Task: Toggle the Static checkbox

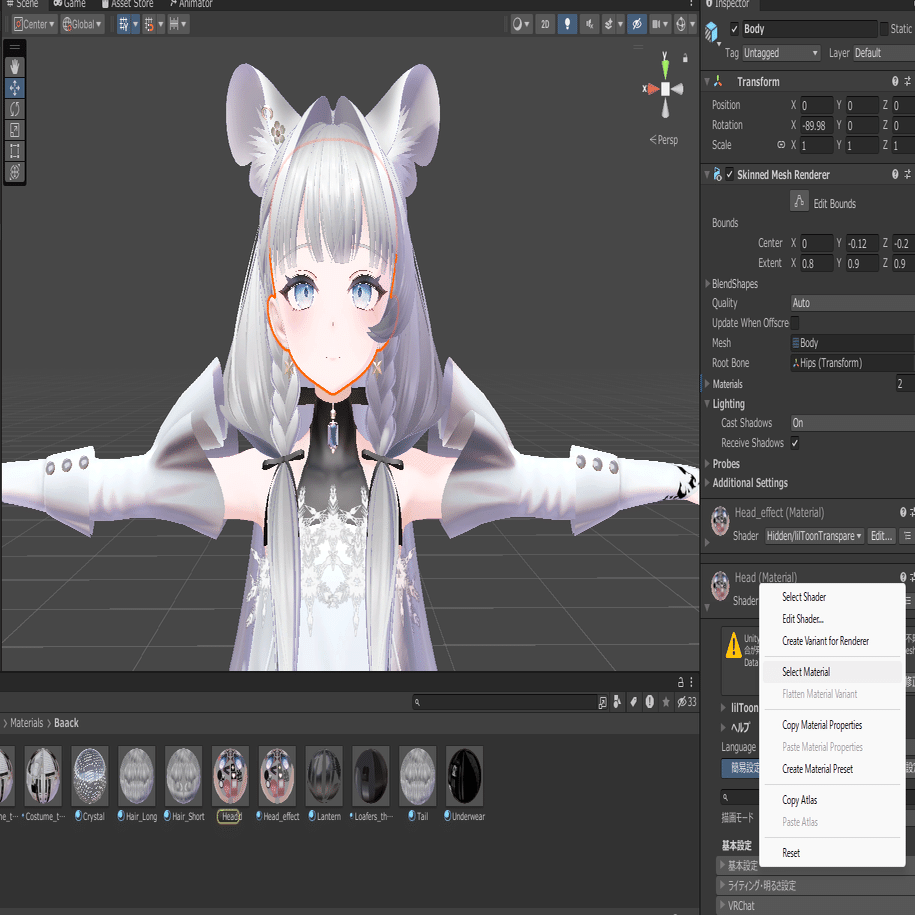Action: coord(884,29)
